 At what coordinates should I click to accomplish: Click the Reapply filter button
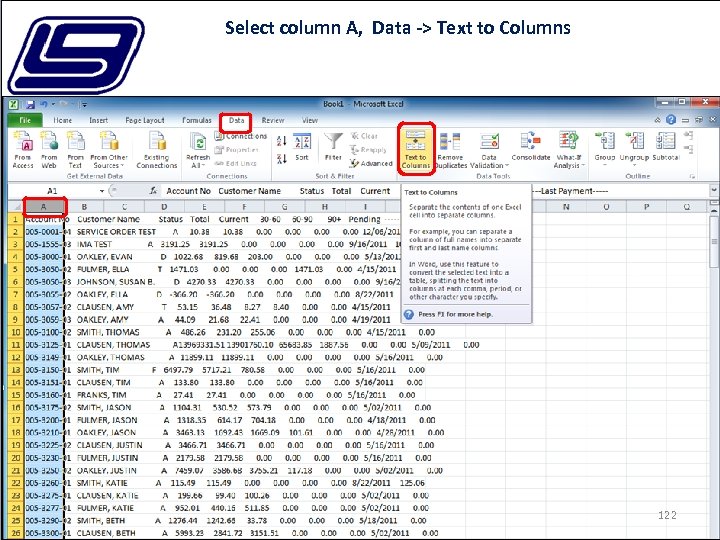pos(368,150)
